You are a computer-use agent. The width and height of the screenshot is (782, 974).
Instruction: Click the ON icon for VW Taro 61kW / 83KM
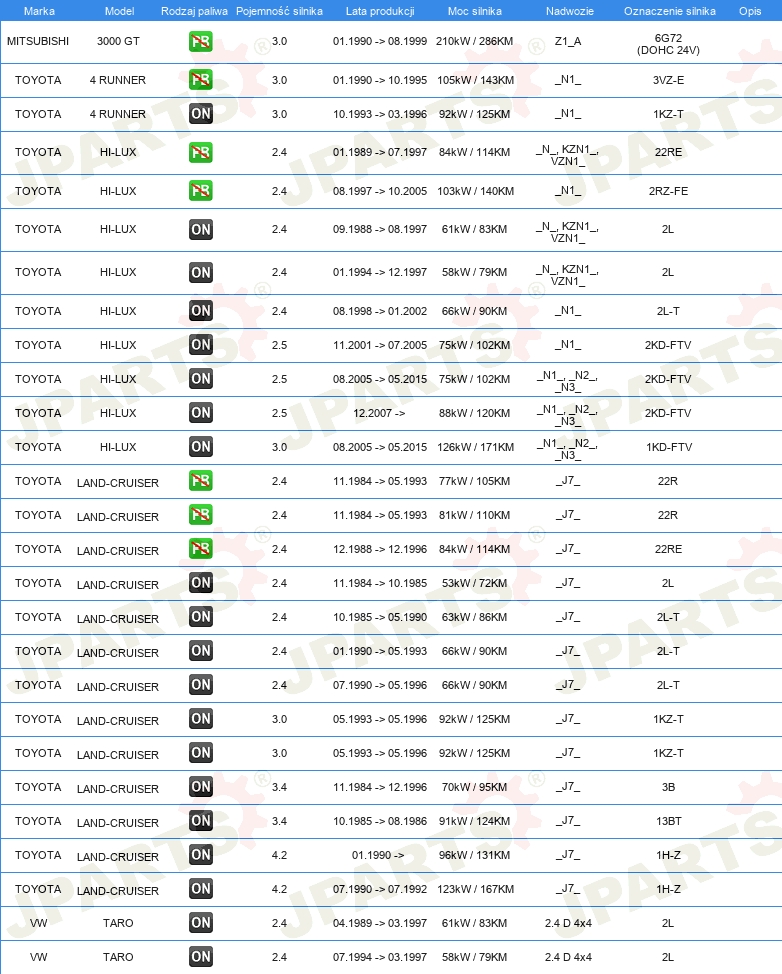201,922
